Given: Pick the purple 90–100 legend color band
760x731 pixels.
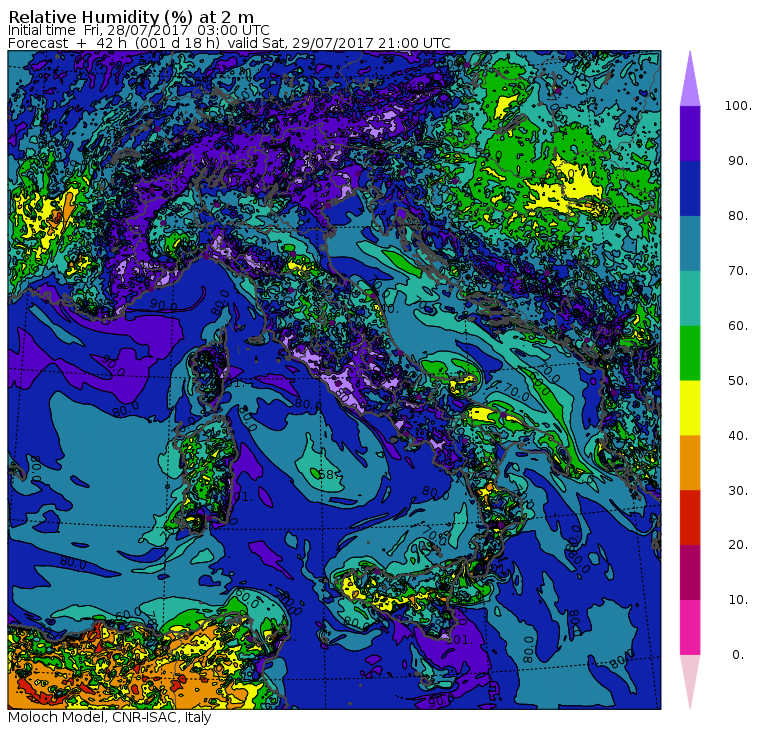Looking at the screenshot, I should [690, 133].
